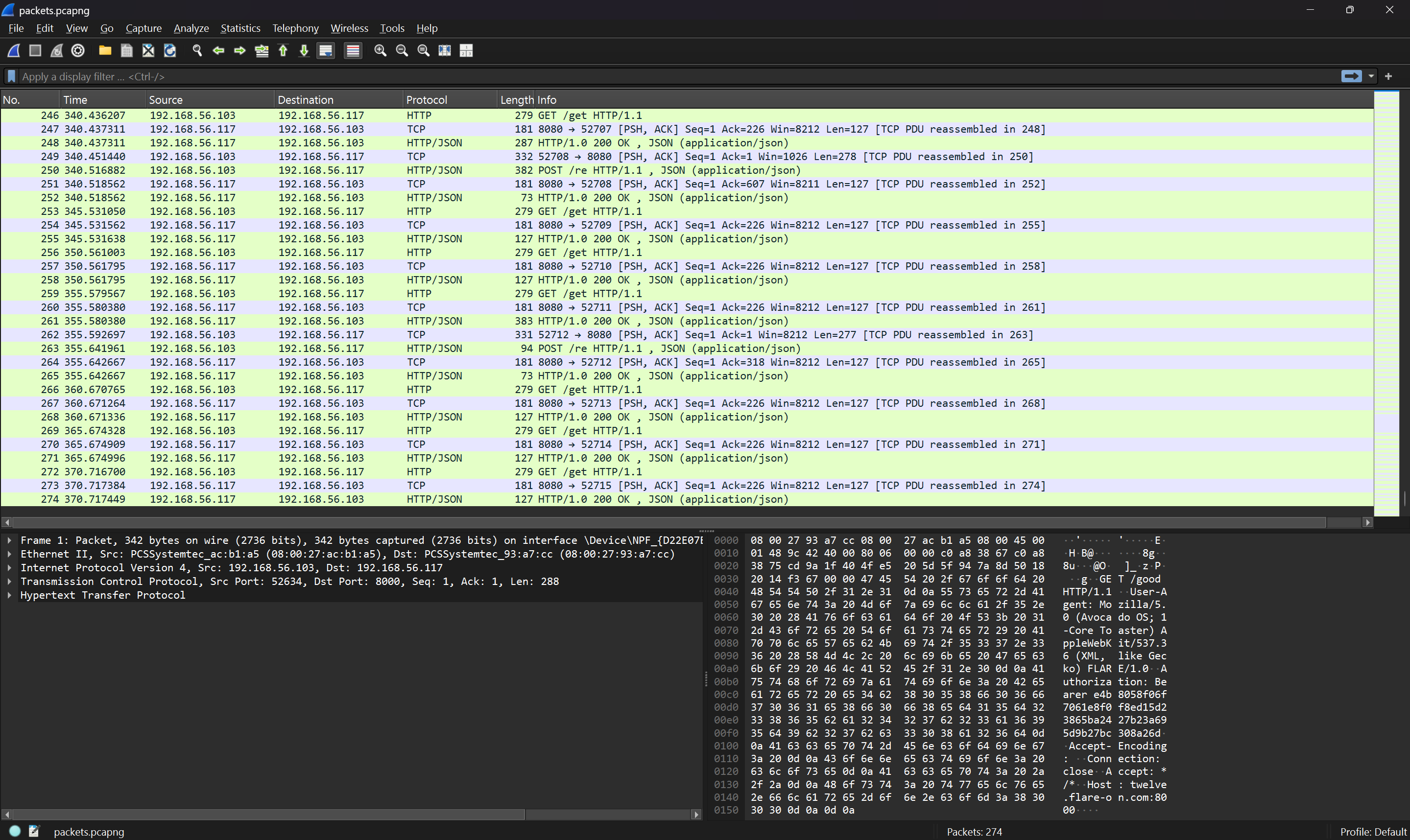Go to the last packet
This screenshot has width=1410, height=840.
tap(304, 50)
